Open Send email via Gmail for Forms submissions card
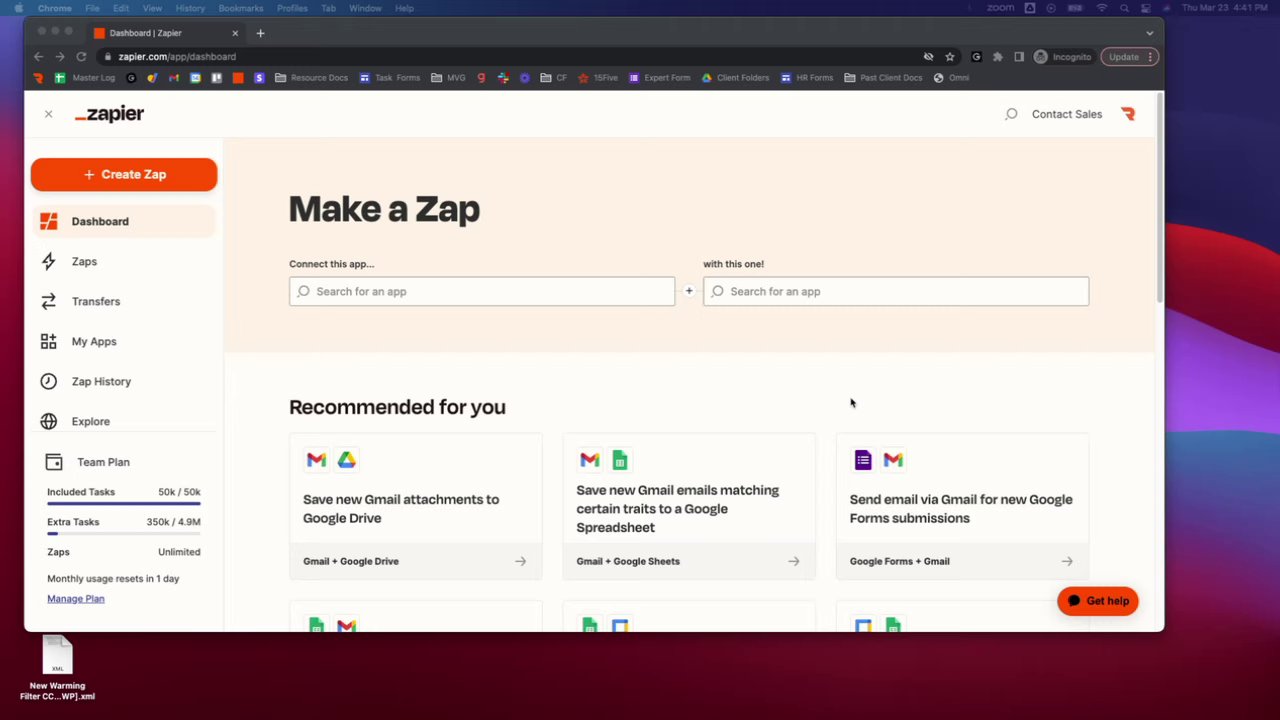Image resolution: width=1280 pixels, height=720 pixels. point(962,506)
